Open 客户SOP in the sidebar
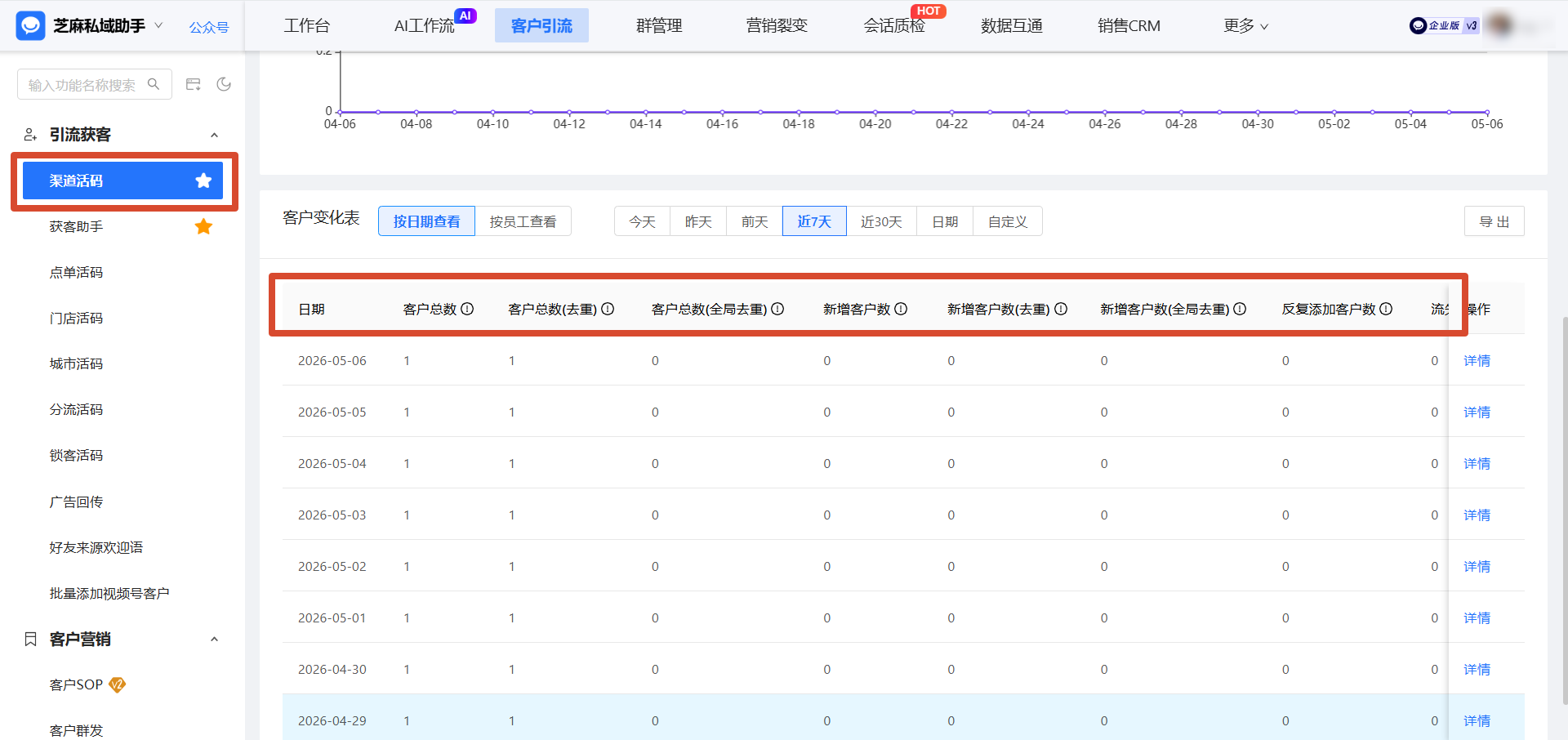The height and width of the screenshot is (740, 1568). point(76,684)
